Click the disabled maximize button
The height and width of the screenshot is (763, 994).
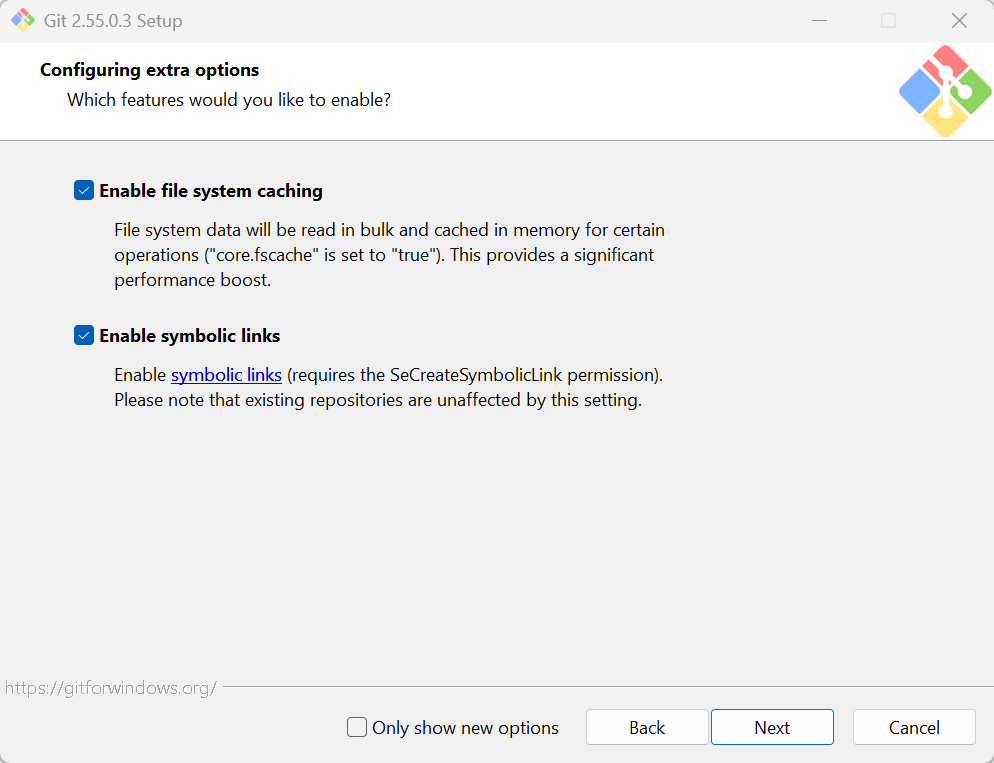point(889,20)
